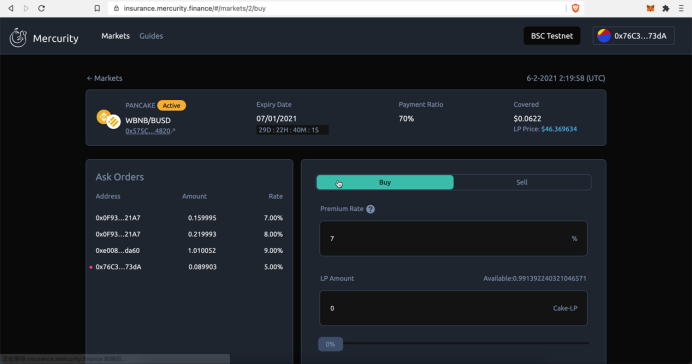The width and height of the screenshot is (692, 364).
Task: Click the 9.00% rate cell
Action: pos(273,251)
